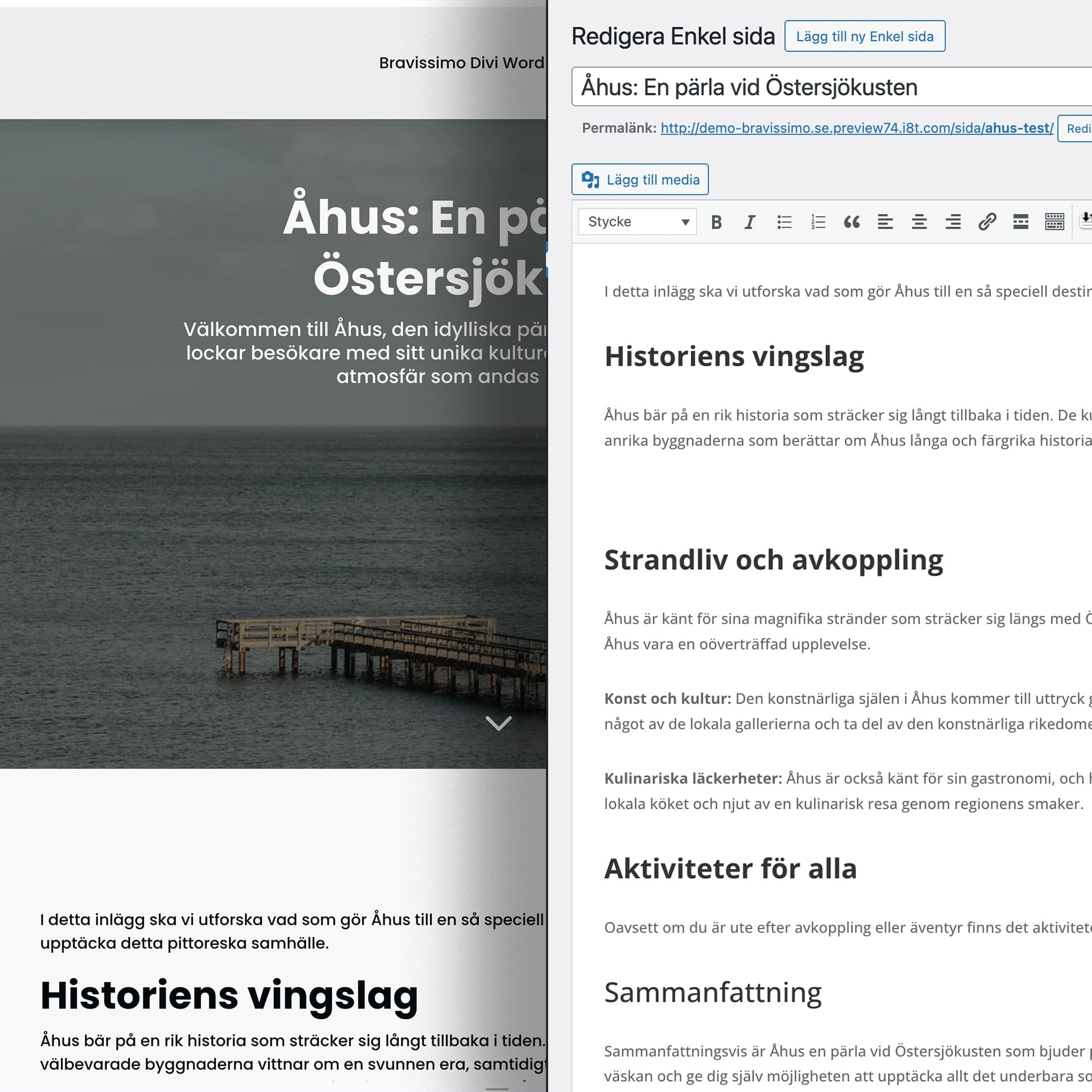Click the Aktiviteter för alla heading
1092x1092 pixels.
(x=730, y=868)
